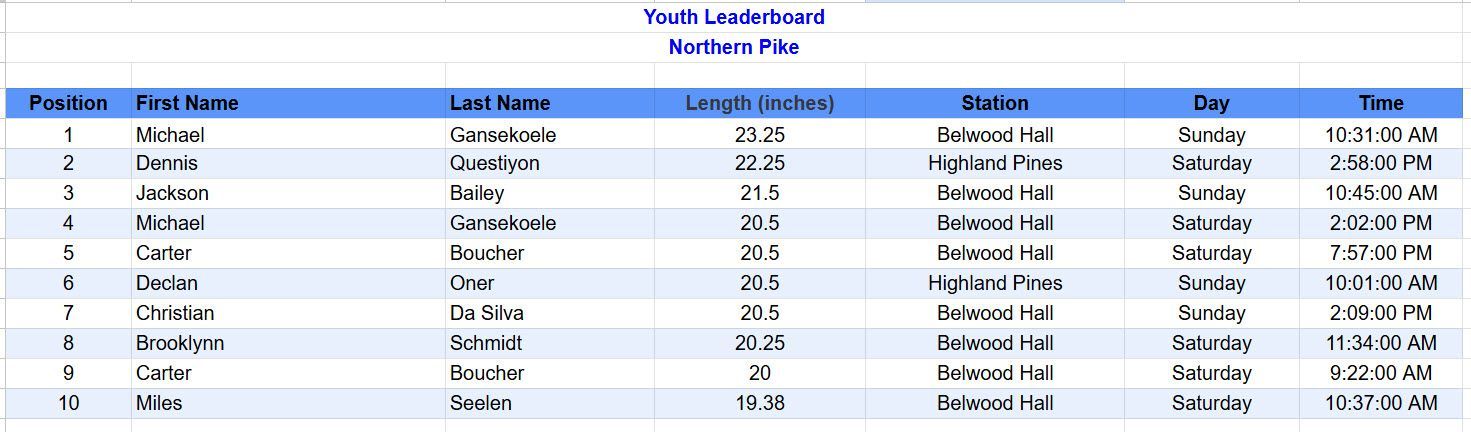Select the Northern Pike subtitle cell

point(734,47)
